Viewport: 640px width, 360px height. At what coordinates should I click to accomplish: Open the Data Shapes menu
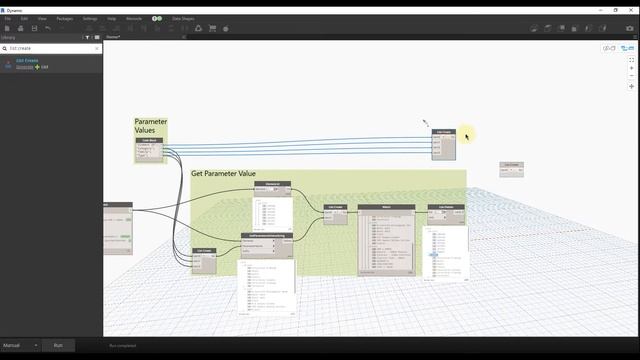click(x=183, y=19)
